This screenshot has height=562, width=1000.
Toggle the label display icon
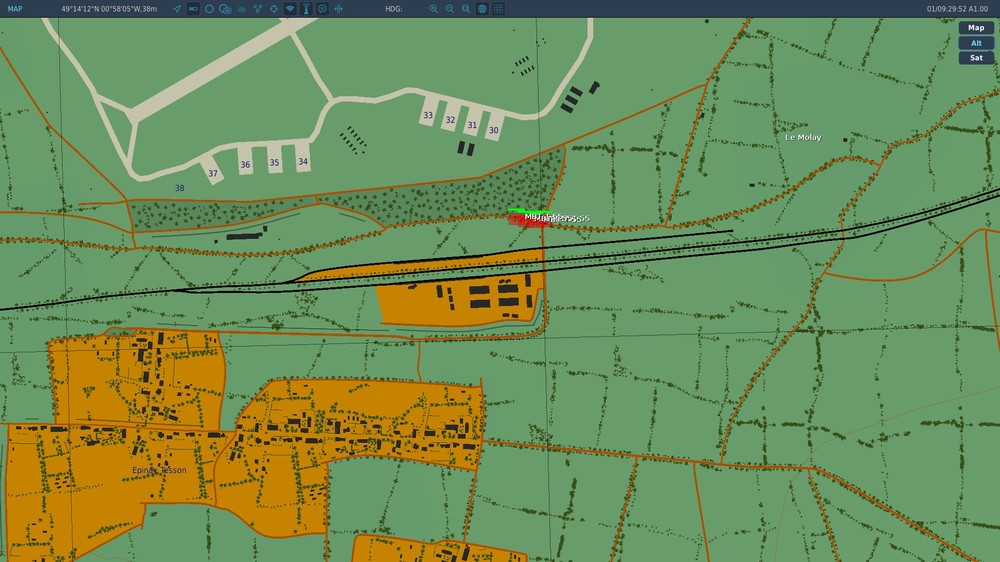click(193, 9)
